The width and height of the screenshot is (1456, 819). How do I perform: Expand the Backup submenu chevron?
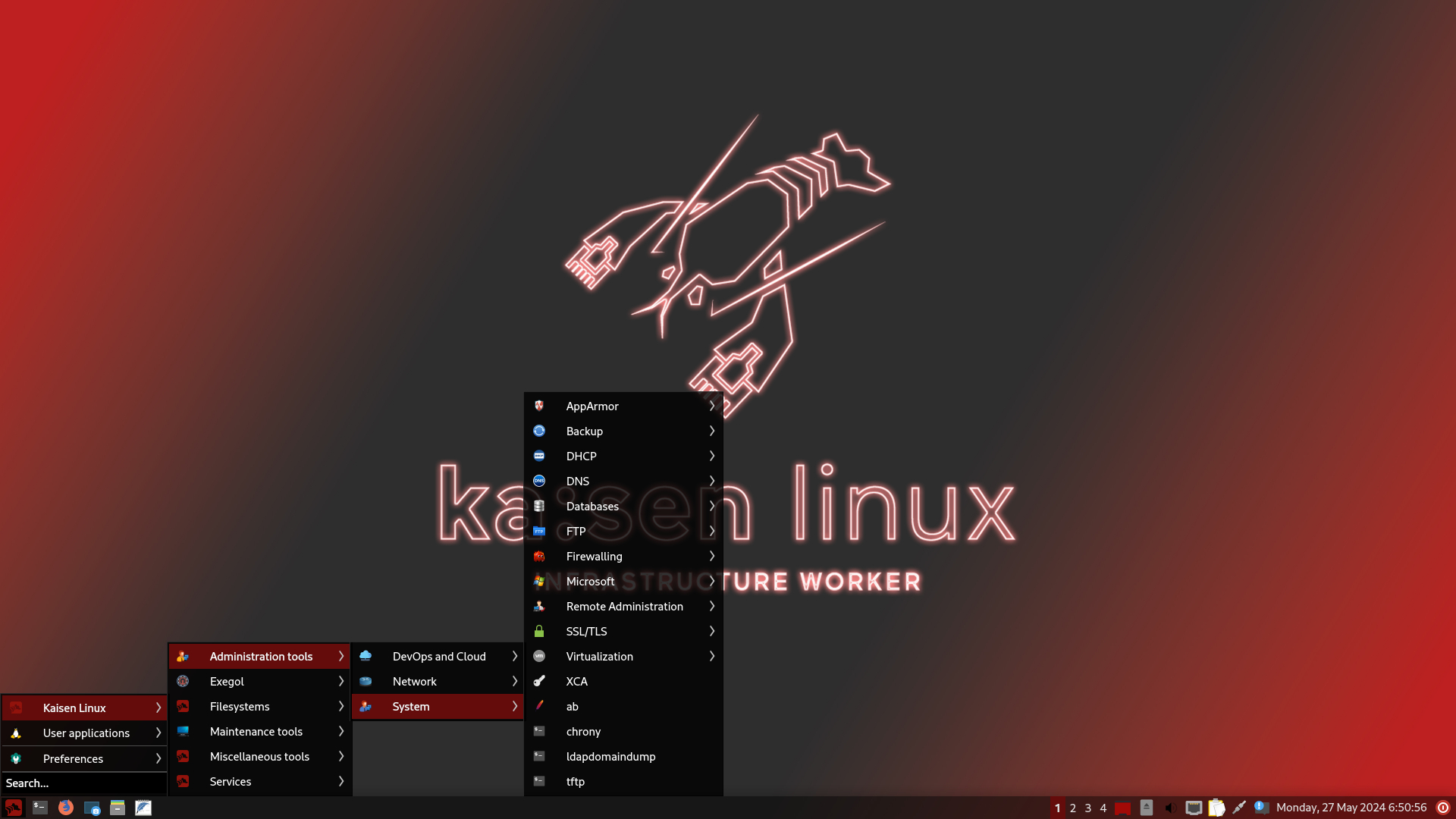pyautogui.click(x=712, y=431)
